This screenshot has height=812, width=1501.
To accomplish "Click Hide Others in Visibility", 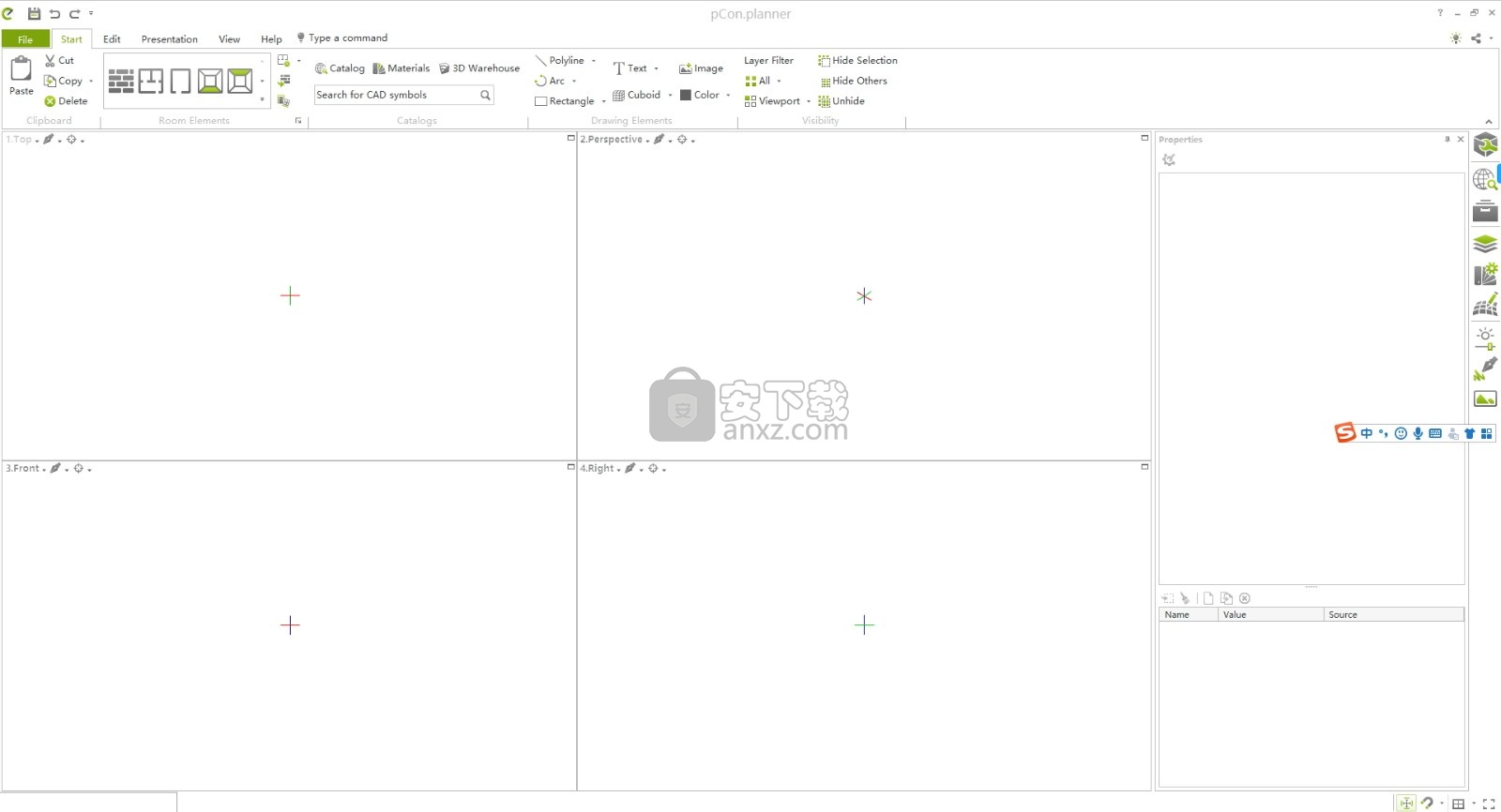I will [x=853, y=81].
